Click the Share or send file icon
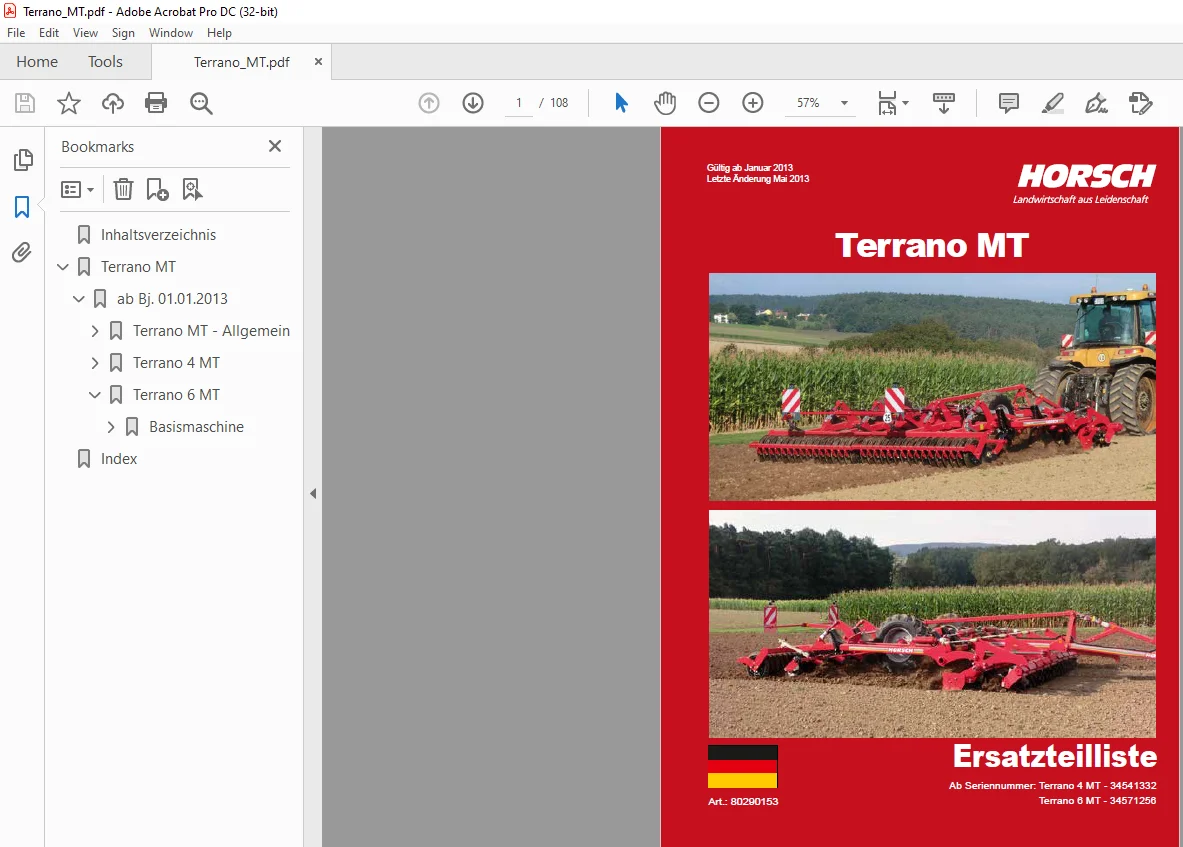The height and width of the screenshot is (847, 1183). tap(1141, 103)
